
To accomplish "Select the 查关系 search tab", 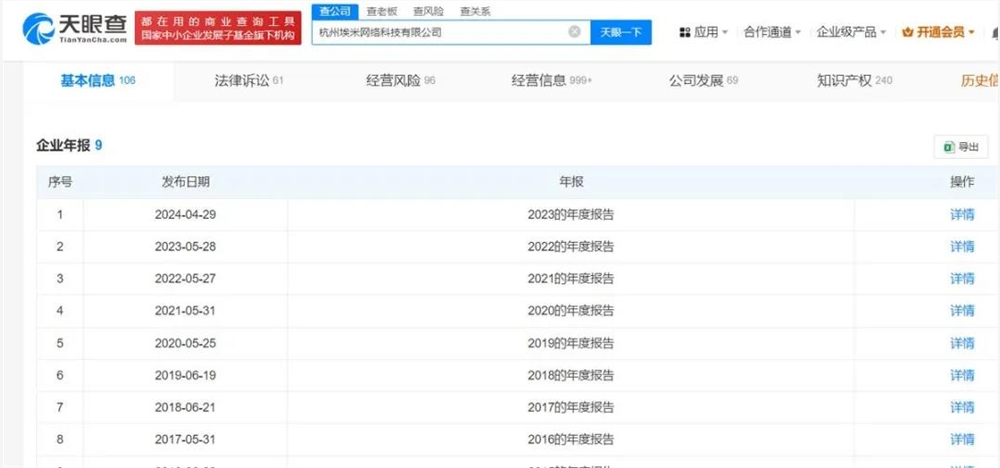I will point(475,11).
